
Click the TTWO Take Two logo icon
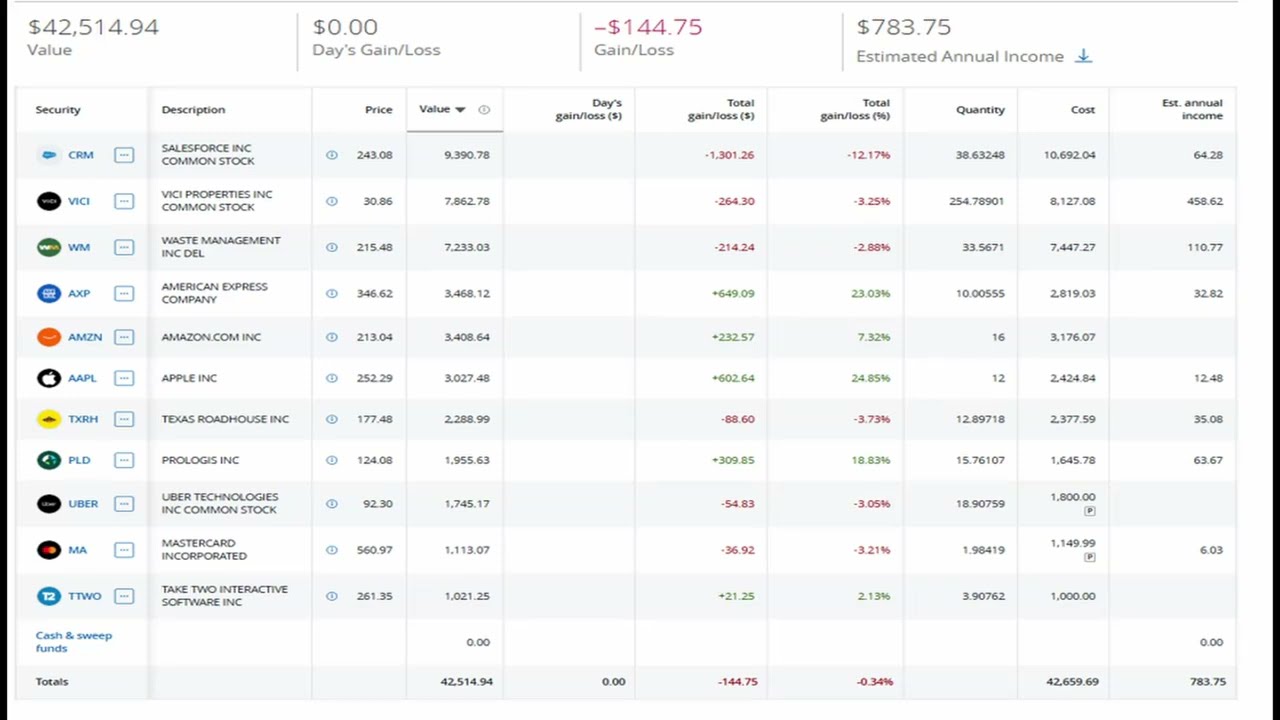coord(49,596)
